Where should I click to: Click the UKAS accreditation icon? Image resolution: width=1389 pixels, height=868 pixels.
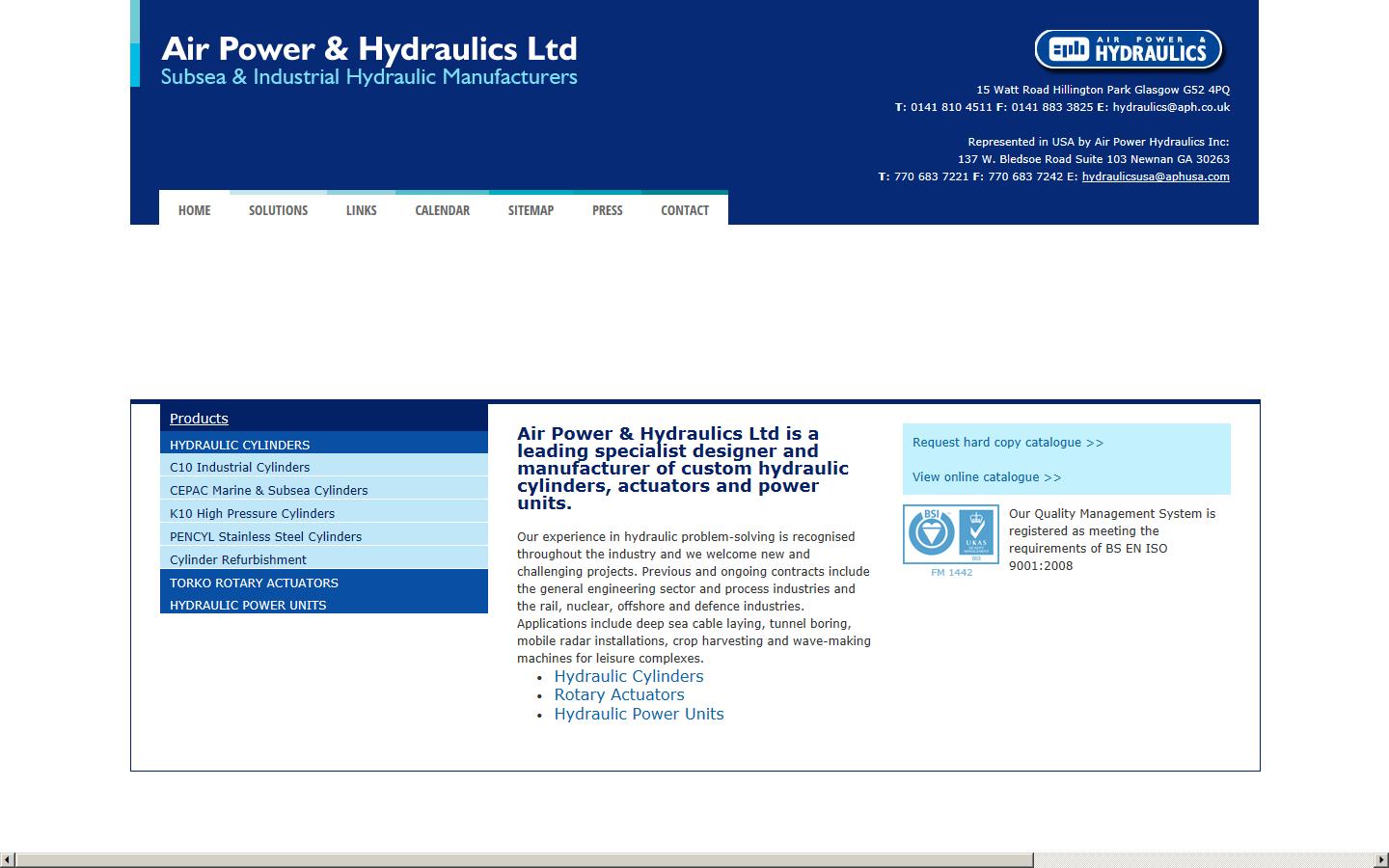[975, 534]
